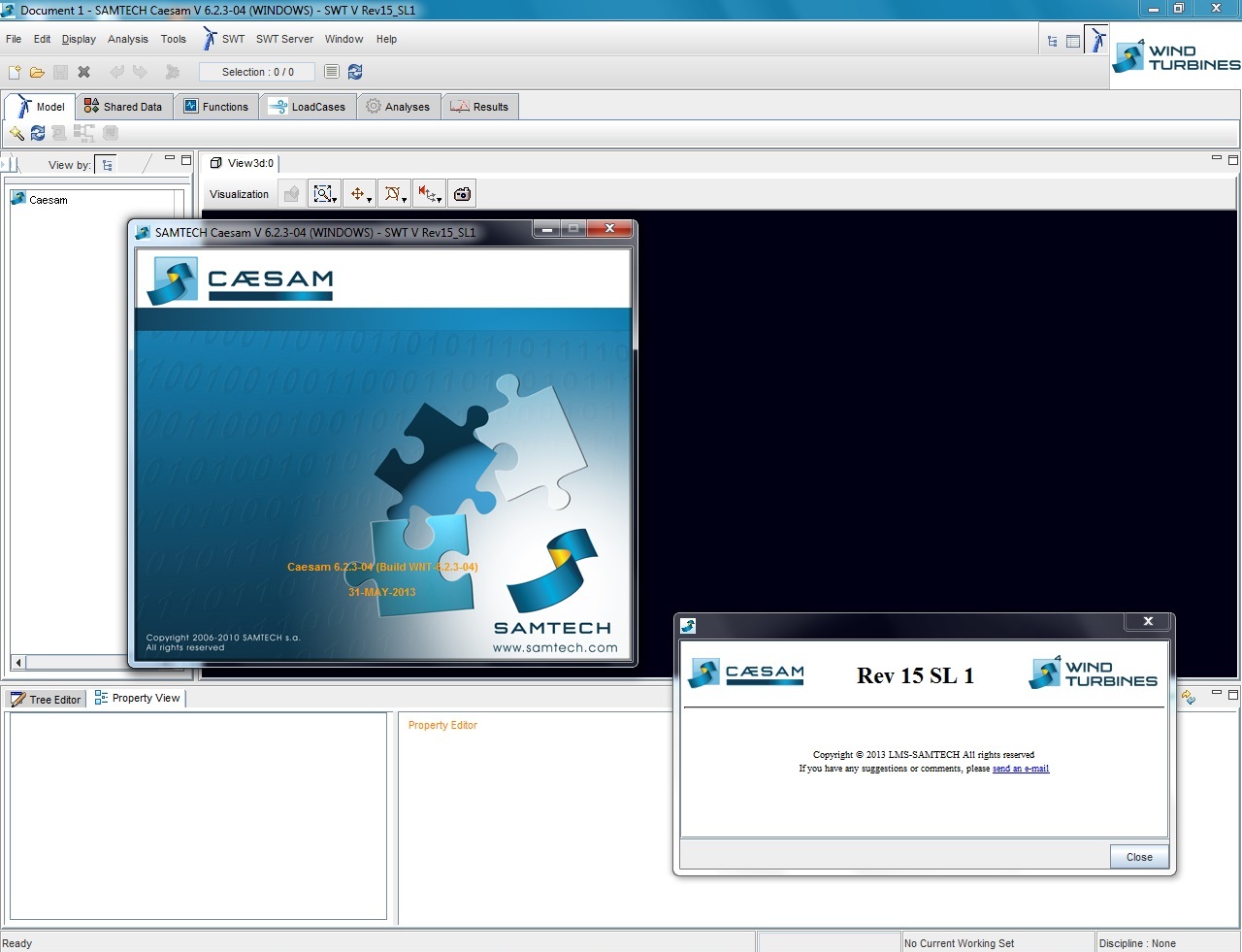Image resolution: width=1242 pixels, height=952 pixels.
Task: Click the left arrow of model tree scrollbar
Action: (x=18, y=662)
